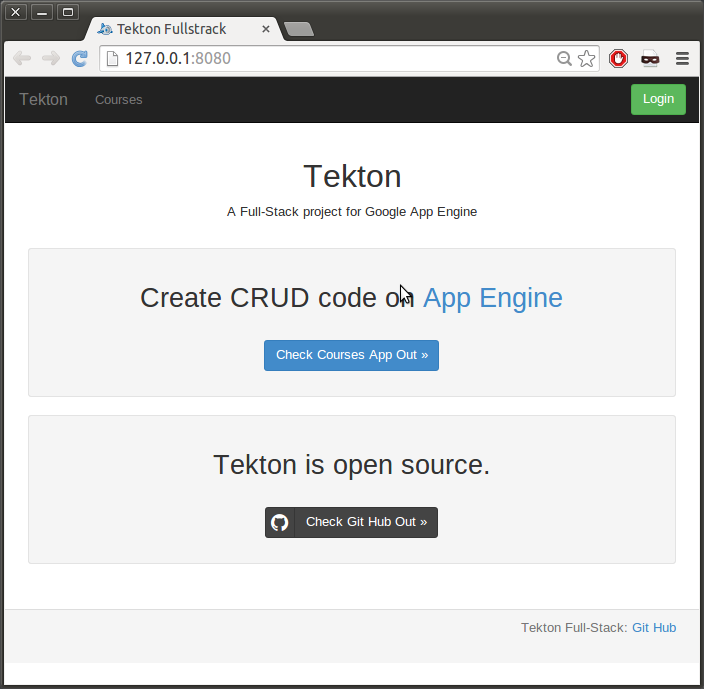This screenshot has width=704, height=689.
Task: Reload the page with the refresh icon
Action: (79, 58)
